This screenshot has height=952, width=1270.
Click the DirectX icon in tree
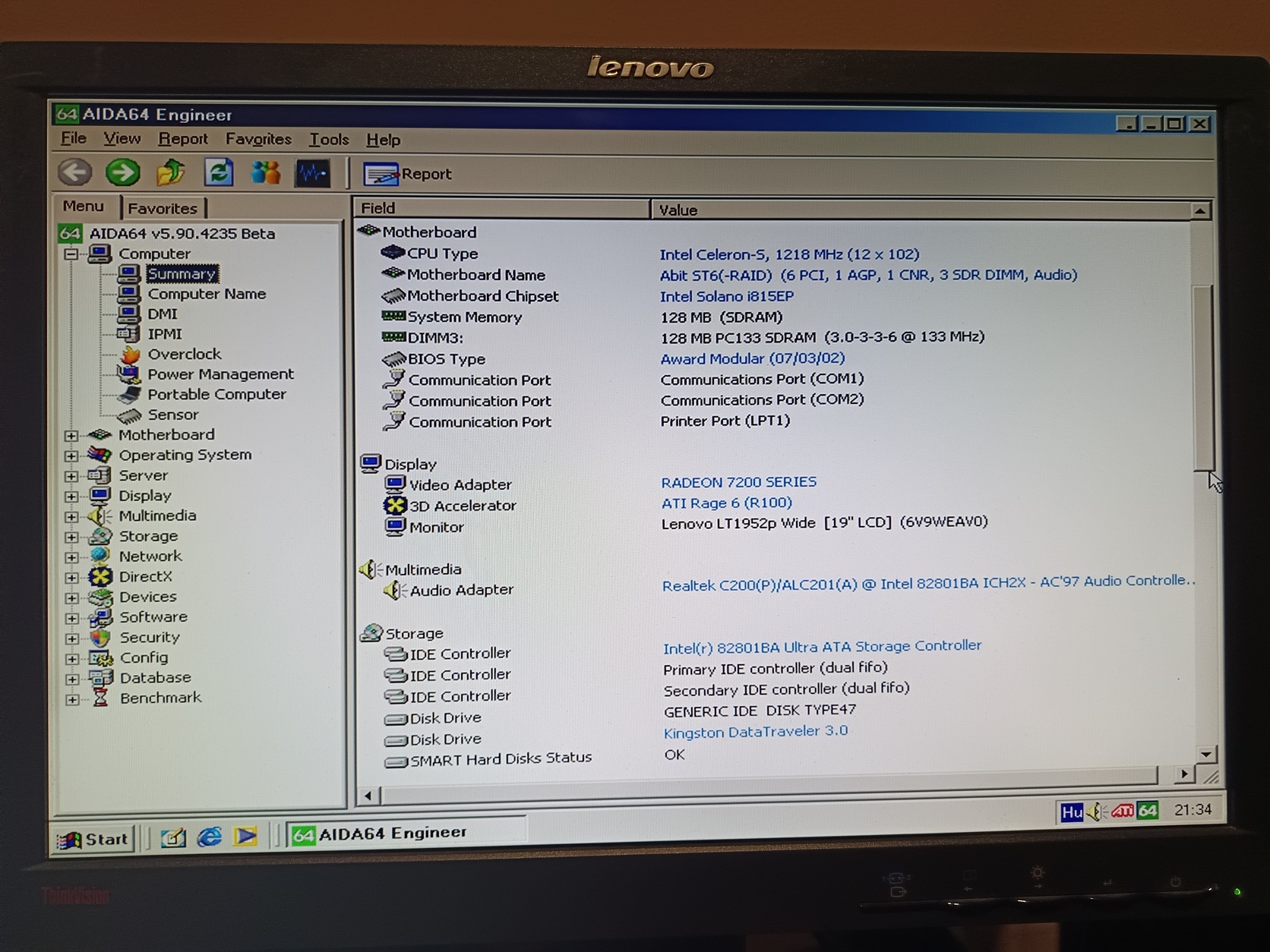[100, 577]
